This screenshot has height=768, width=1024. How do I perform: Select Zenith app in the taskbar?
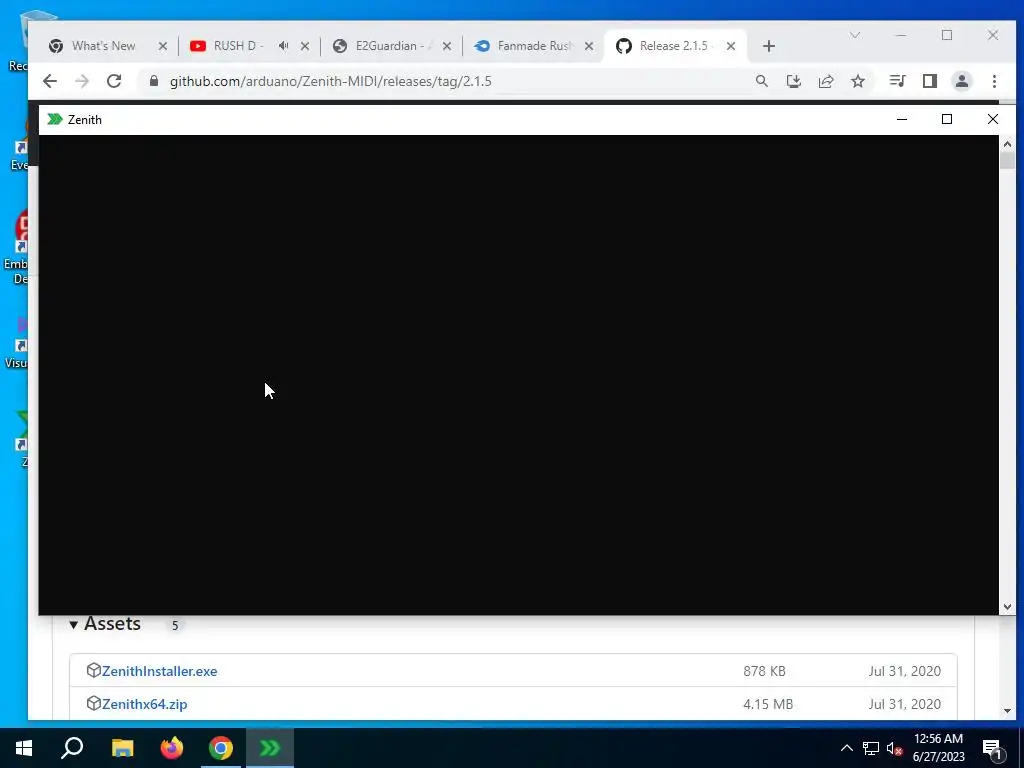(270, 748)
